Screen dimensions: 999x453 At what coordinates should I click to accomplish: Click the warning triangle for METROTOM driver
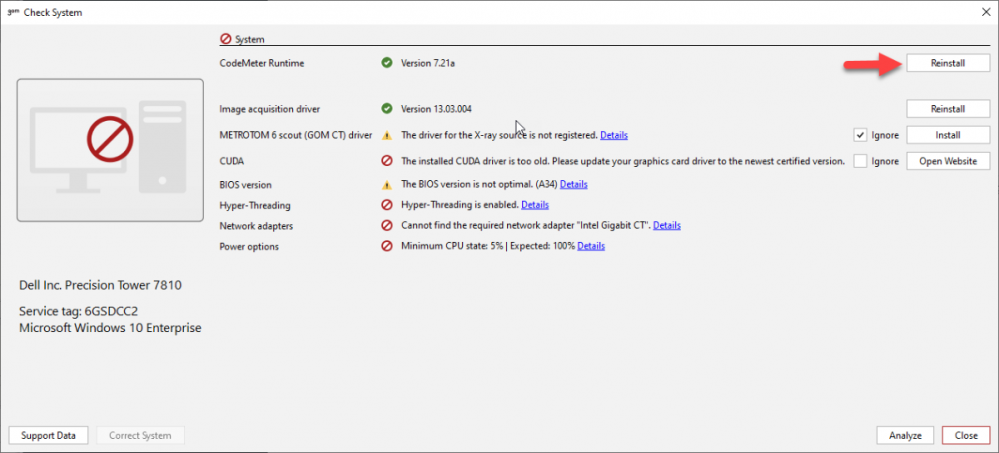coord(386,135)
